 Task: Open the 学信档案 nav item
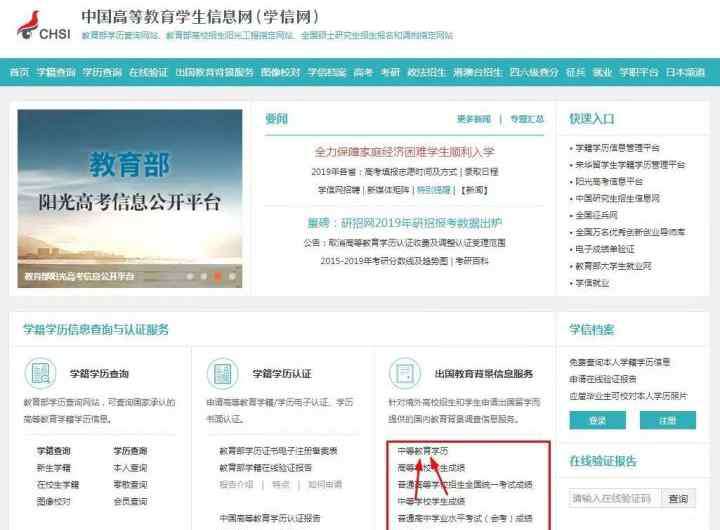click(327, 73)
